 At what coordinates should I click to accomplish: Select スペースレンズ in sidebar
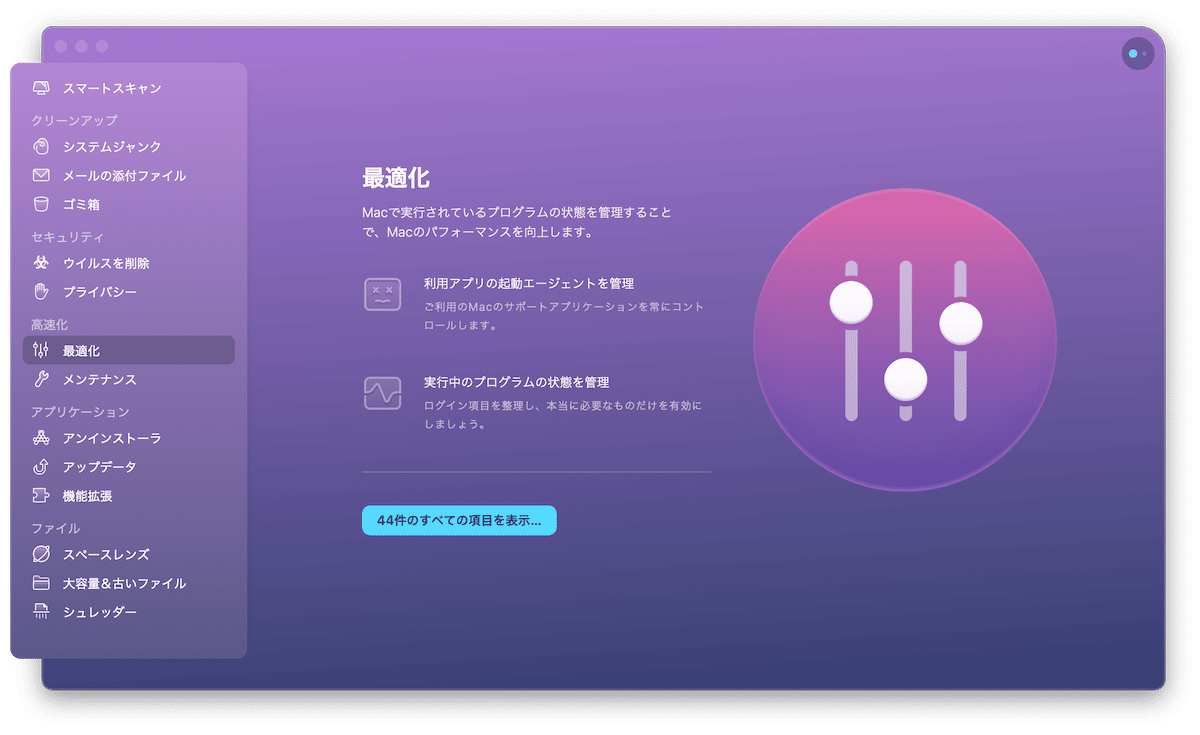[x=129, y=554]
